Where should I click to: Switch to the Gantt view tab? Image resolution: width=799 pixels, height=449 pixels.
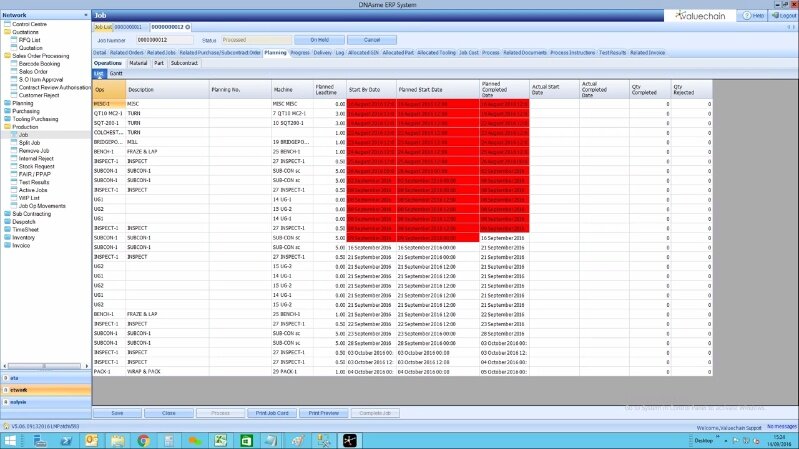[x=115, y=73]
